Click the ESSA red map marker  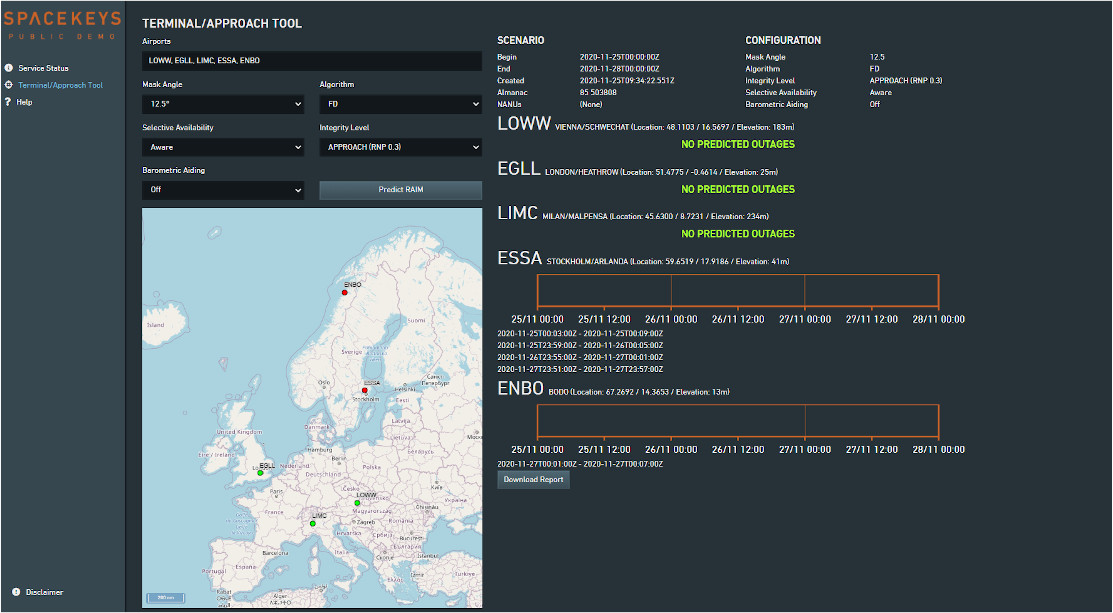pyautogui.click(x=365, y=390)
